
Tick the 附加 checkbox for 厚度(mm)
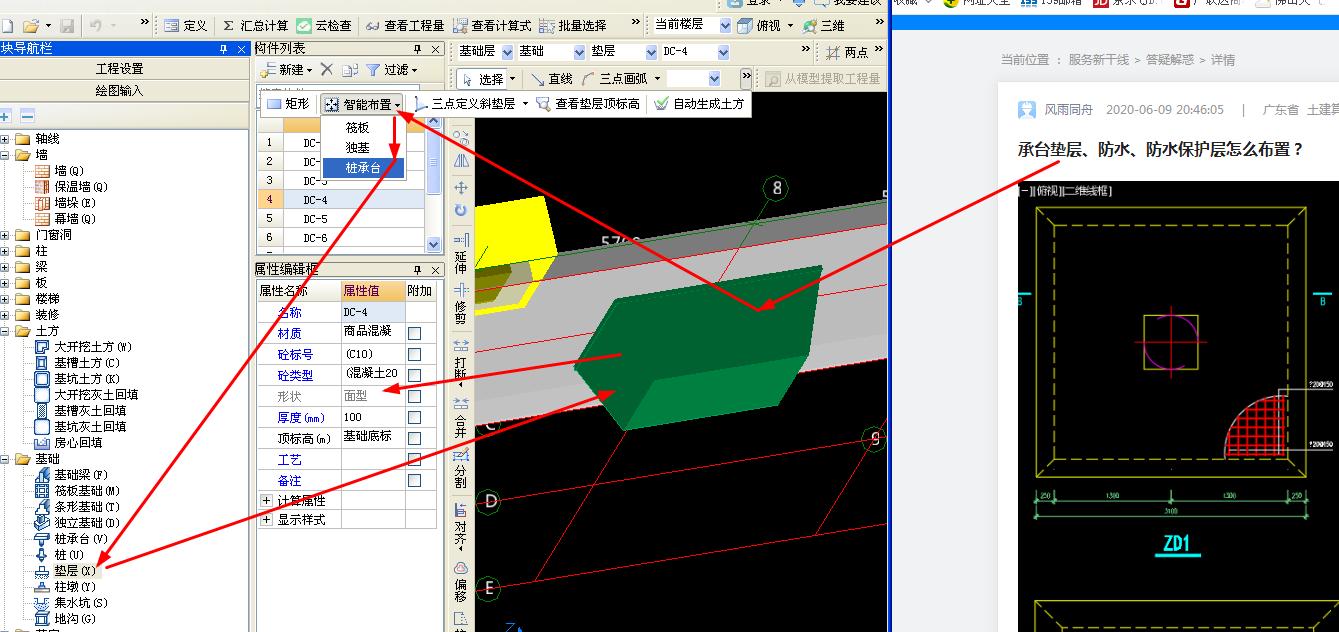(414, 417)
